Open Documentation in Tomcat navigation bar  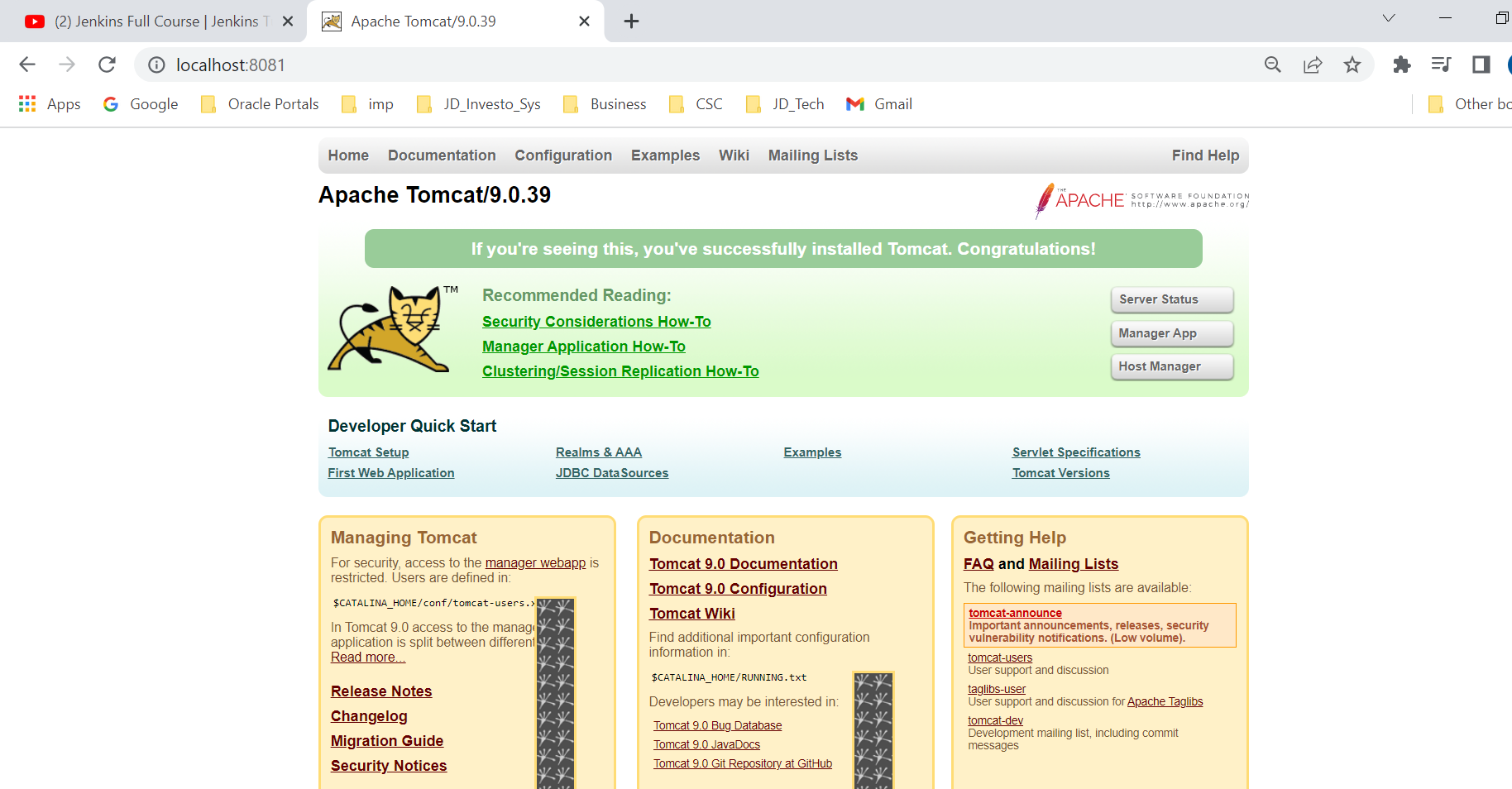pyautogui.click(x=442, y=155)
